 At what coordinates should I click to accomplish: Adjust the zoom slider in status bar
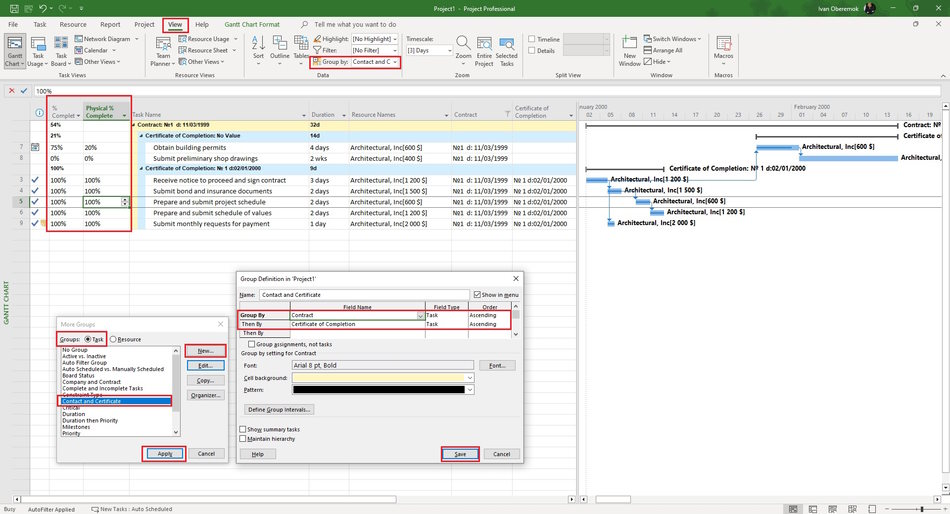pyautogui.click(x=922, y=509)
